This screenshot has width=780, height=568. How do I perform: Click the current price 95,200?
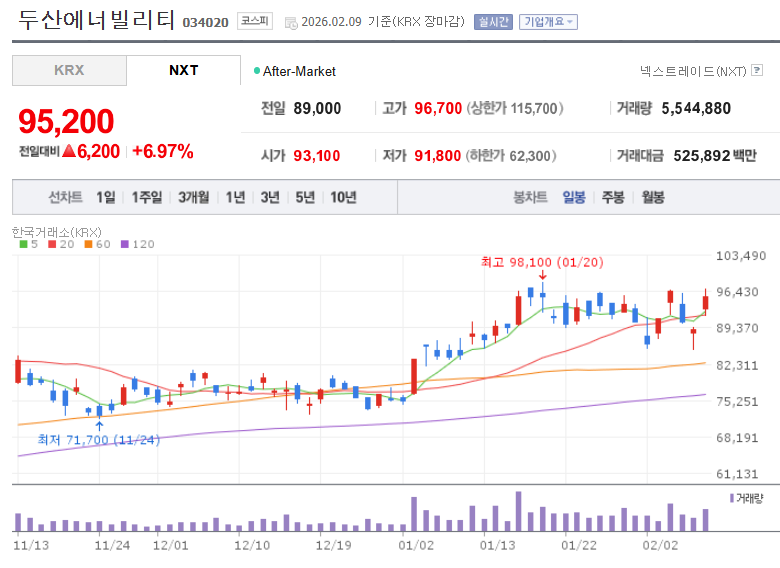(x=66, y=121)
